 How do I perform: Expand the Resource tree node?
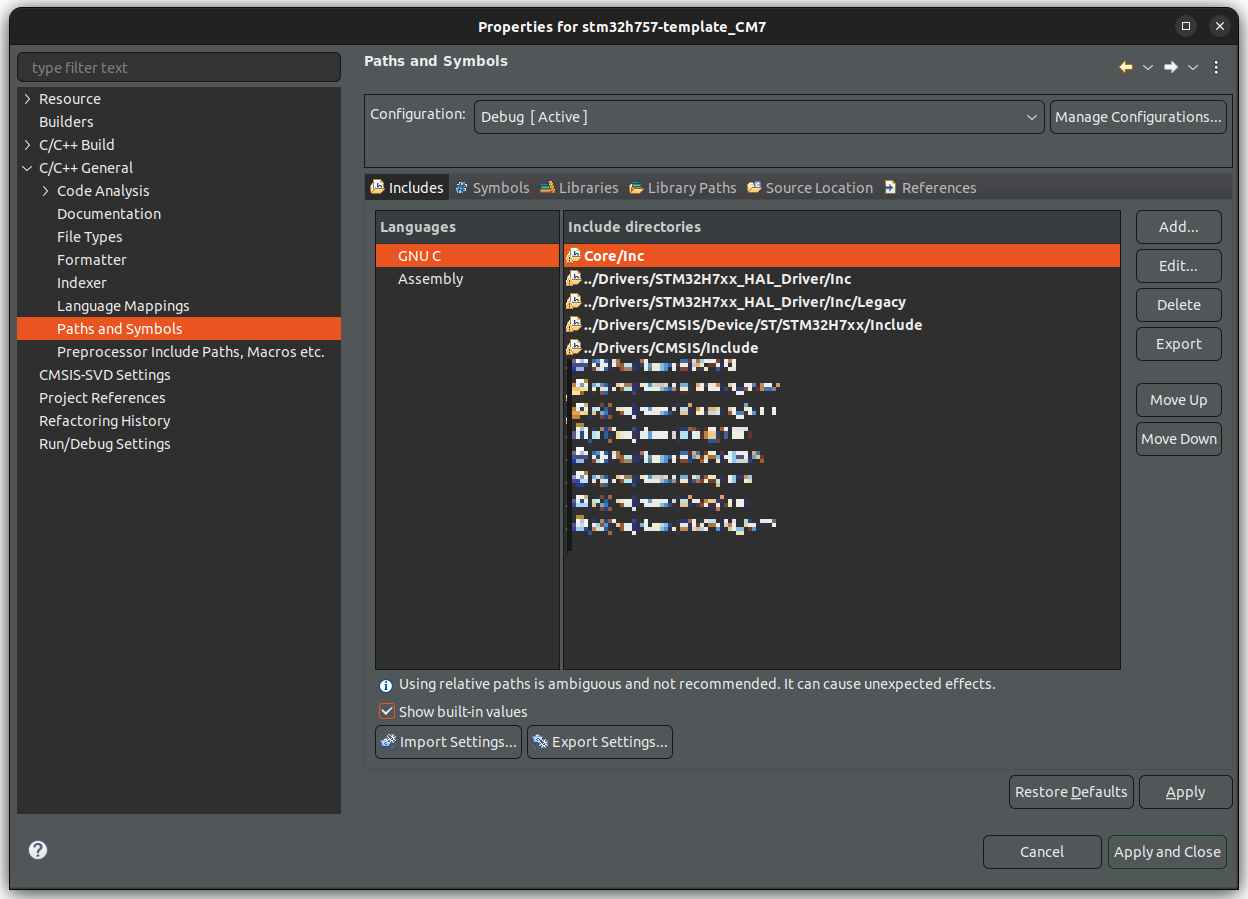28,99
